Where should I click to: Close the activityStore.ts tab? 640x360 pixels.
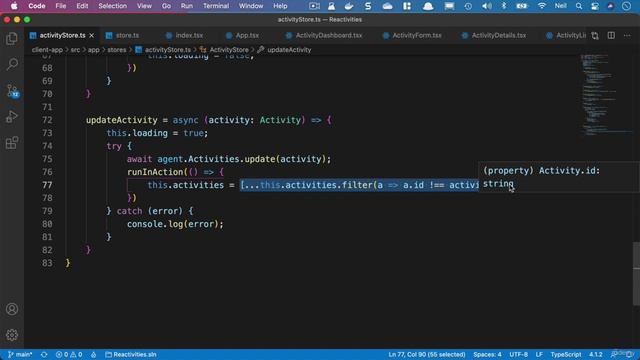coord(92,36)
